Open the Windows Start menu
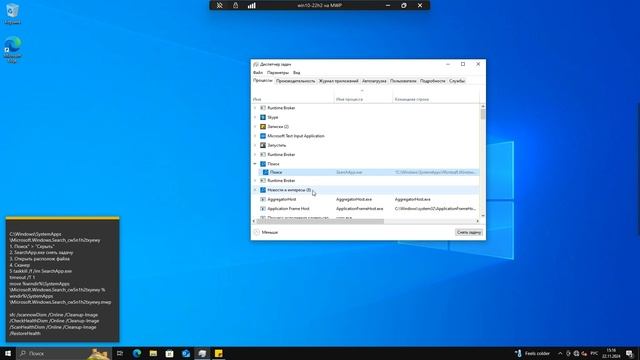This screenshot has width=640, height=360. point(8,353)
